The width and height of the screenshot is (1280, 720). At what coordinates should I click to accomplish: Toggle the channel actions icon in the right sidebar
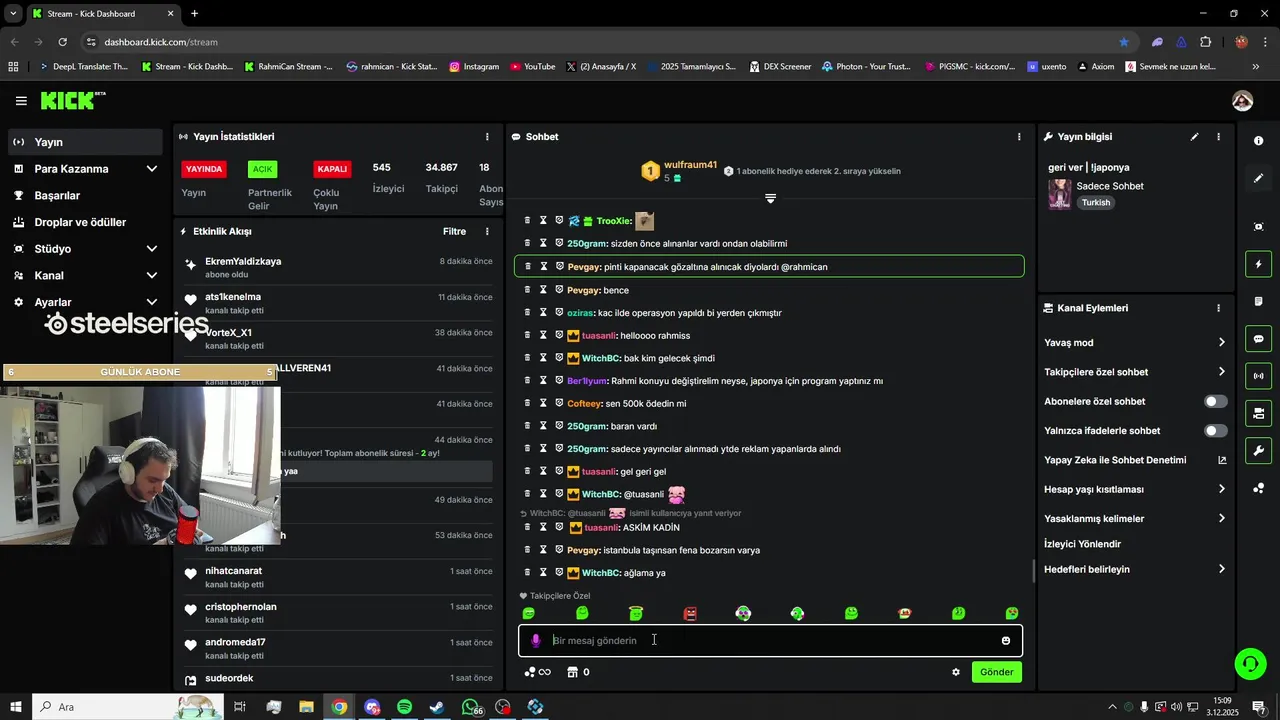click(x=1258, y=413)
